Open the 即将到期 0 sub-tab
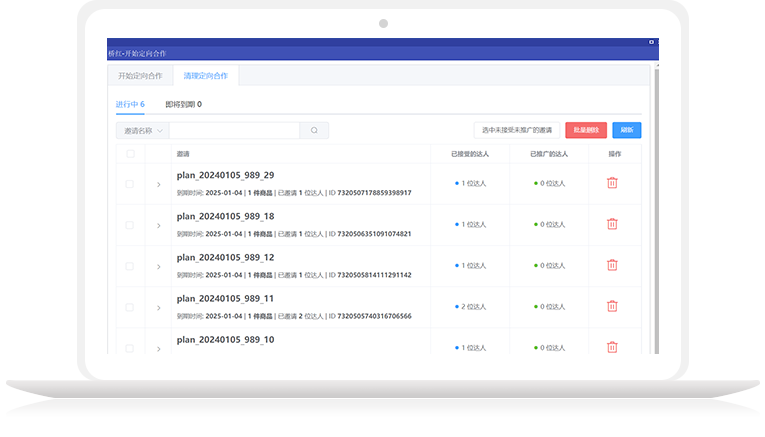 coord(183,104)
